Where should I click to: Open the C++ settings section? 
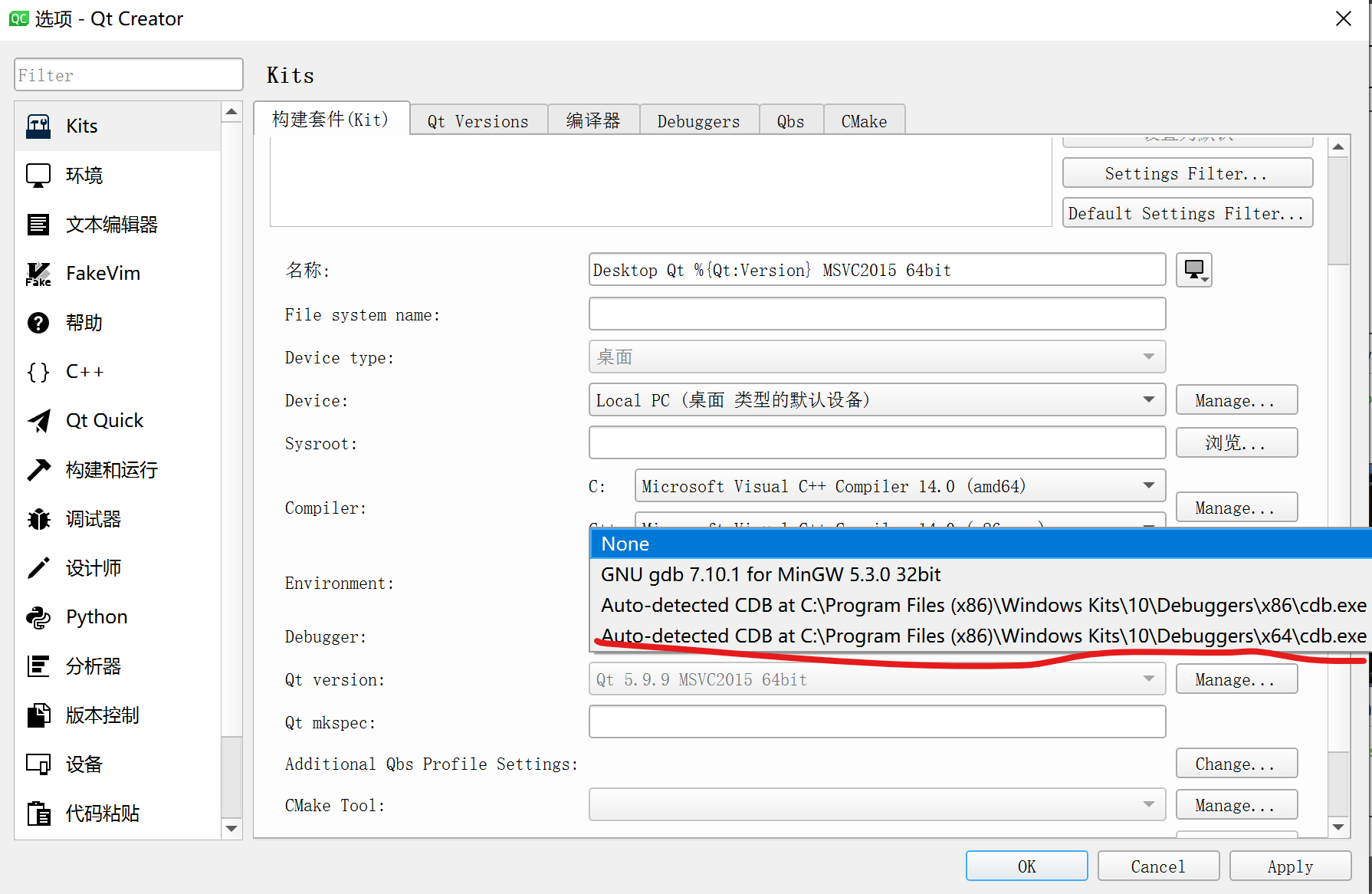pos(84,371)
